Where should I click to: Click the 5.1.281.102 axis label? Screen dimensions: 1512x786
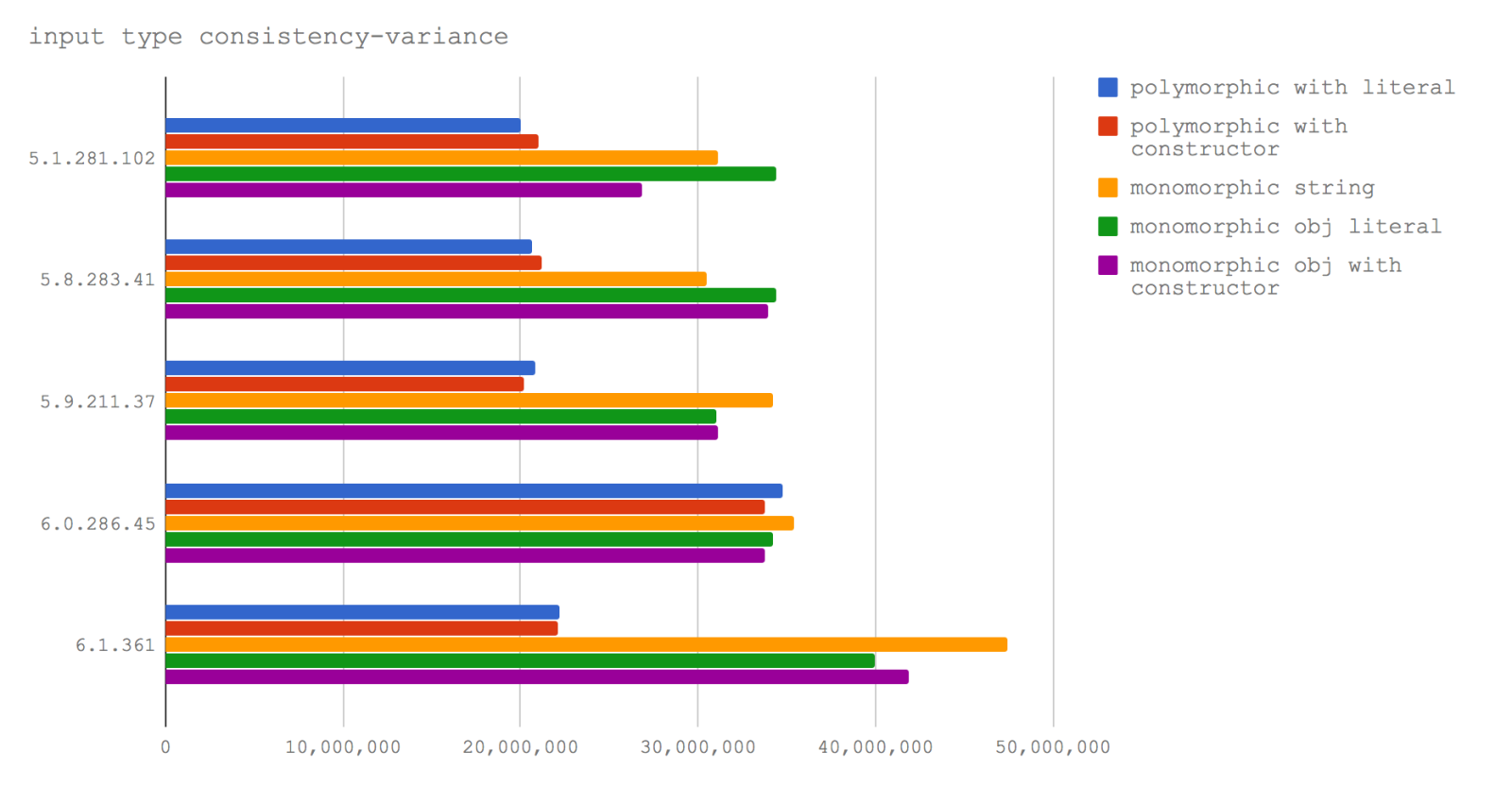92,159
